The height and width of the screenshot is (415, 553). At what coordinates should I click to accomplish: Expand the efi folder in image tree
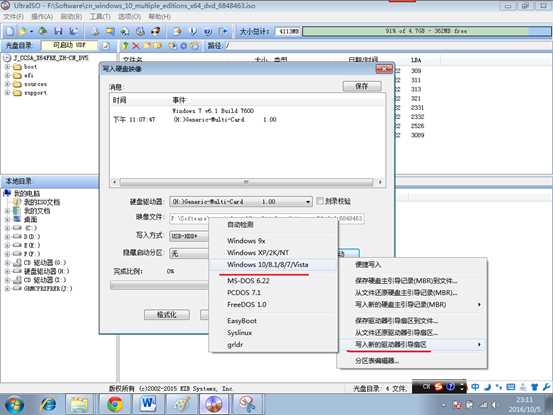click(x=7, y=75)
